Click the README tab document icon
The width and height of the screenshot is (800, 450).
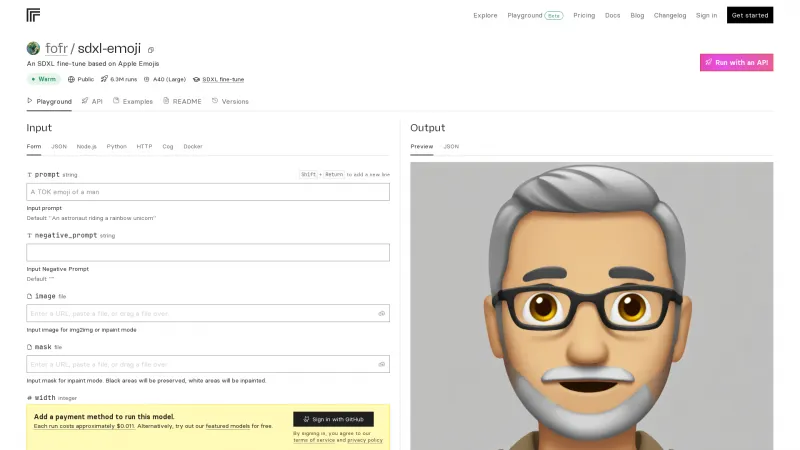click(166, 101)
